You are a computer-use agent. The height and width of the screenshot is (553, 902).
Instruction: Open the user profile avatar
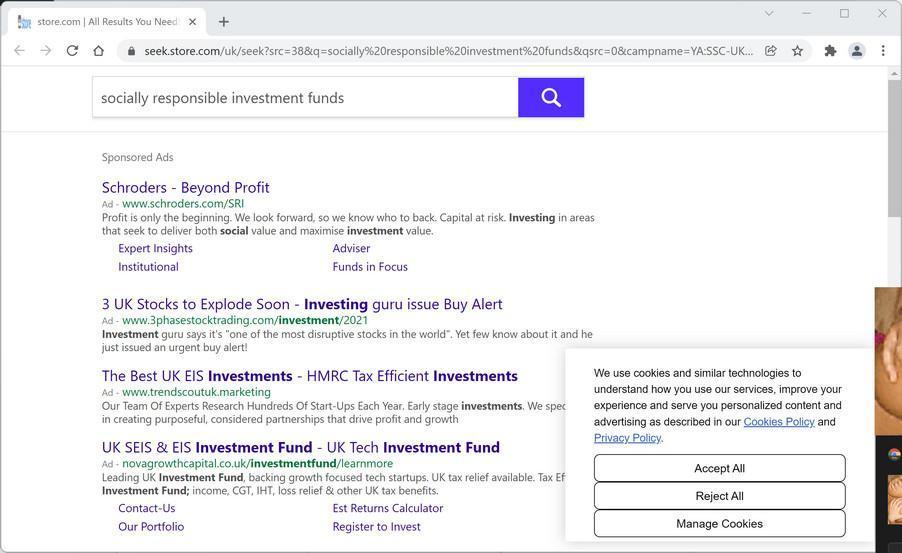pos(857,51)
